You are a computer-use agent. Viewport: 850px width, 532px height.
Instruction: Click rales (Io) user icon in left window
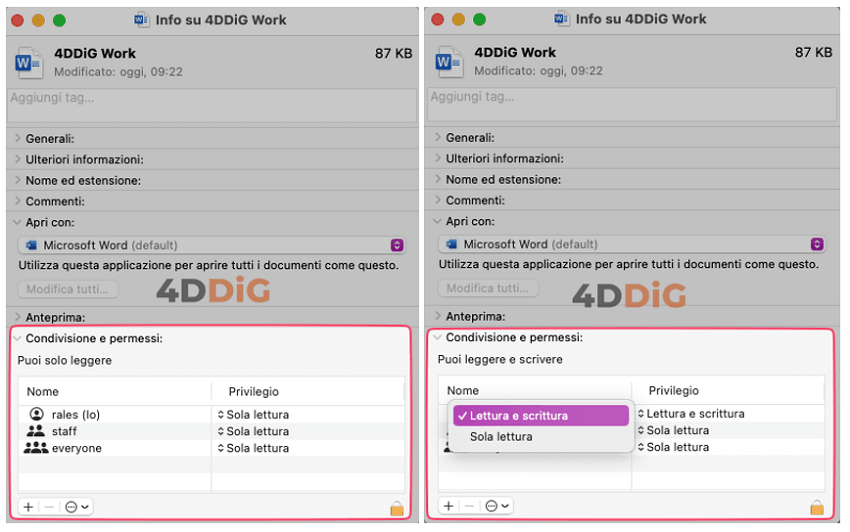[36, 414]
